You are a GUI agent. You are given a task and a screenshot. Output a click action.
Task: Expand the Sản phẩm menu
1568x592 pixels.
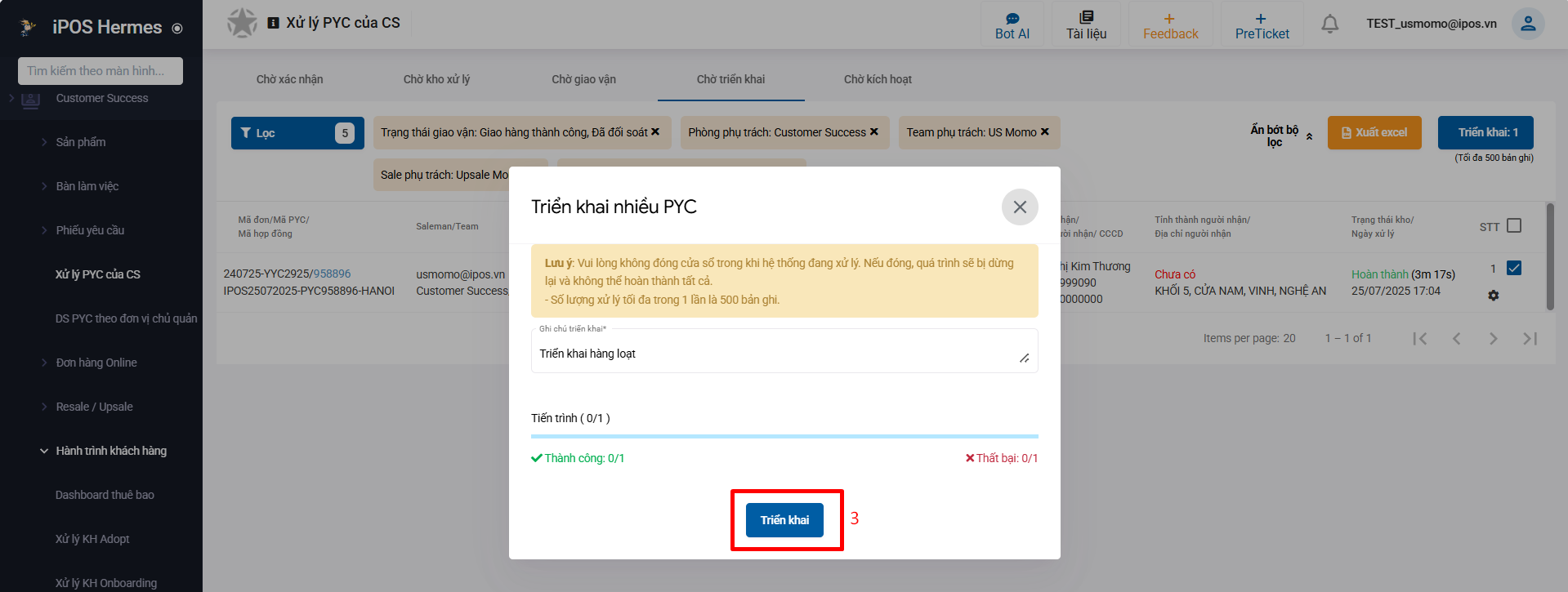tap(81, 142)
